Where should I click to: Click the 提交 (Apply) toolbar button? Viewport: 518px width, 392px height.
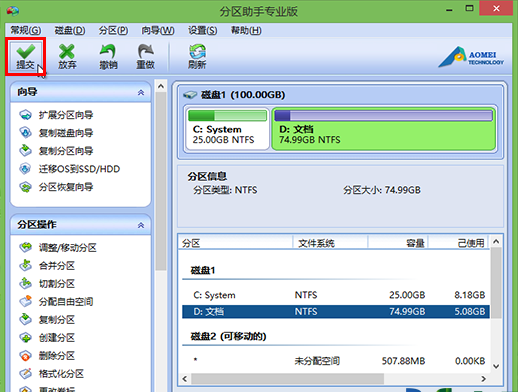(25, 56)
